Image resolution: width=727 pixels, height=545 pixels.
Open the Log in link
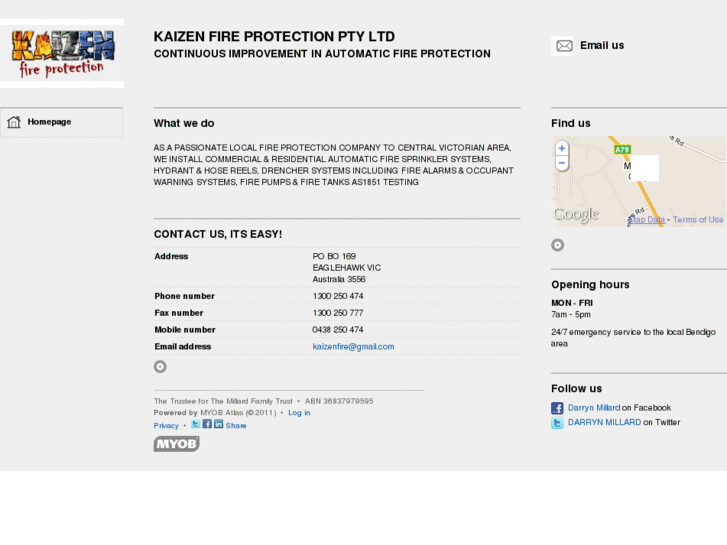[299, 413]
